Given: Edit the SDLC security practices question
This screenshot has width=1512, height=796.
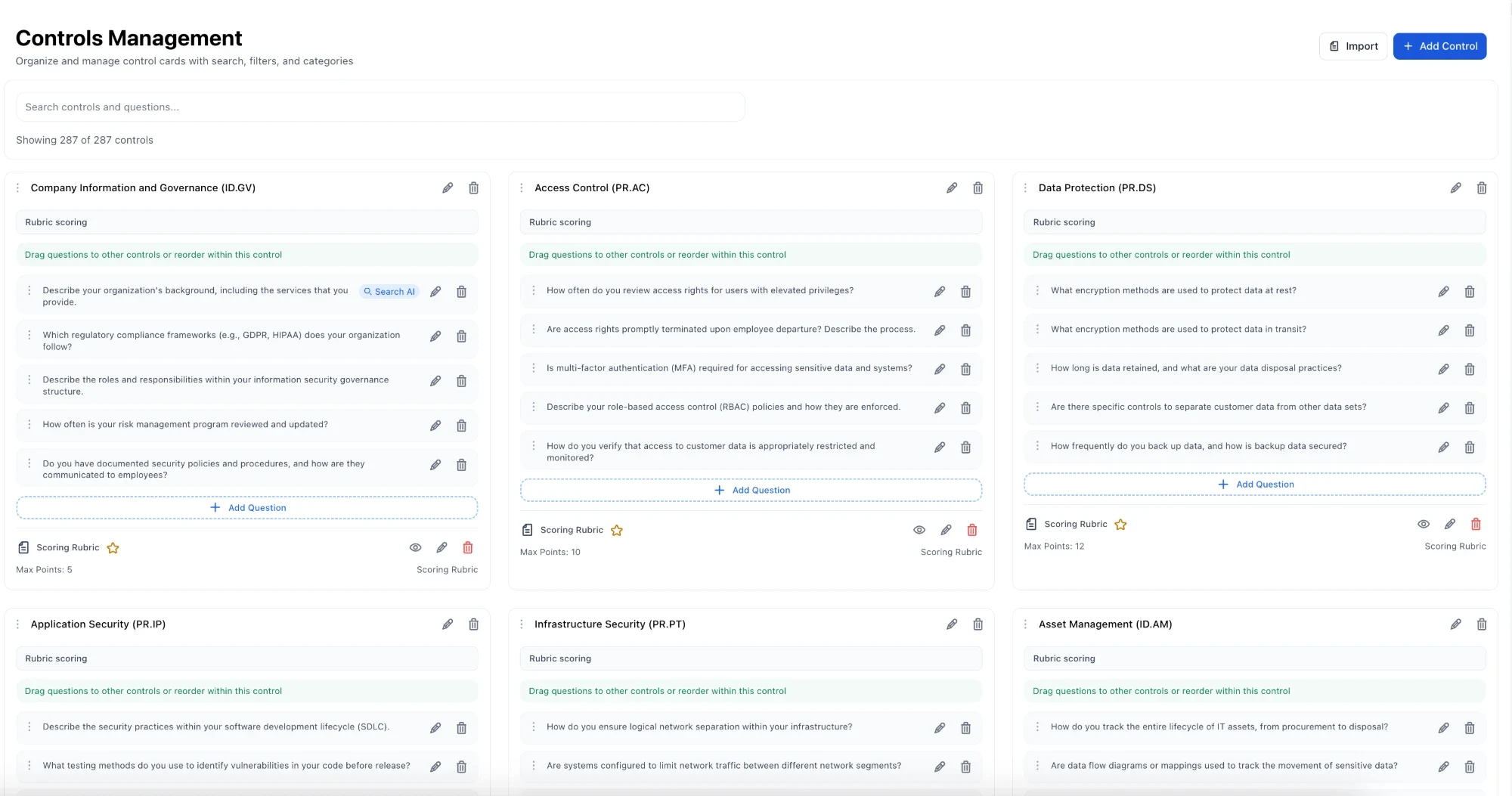Looking at the screenshot, I should 435,728.
